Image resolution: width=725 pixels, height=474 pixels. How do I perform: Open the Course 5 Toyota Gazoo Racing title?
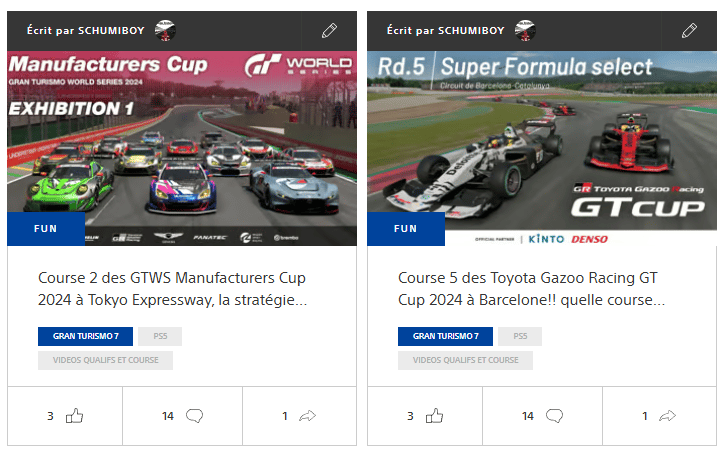[x=531, y=289]
